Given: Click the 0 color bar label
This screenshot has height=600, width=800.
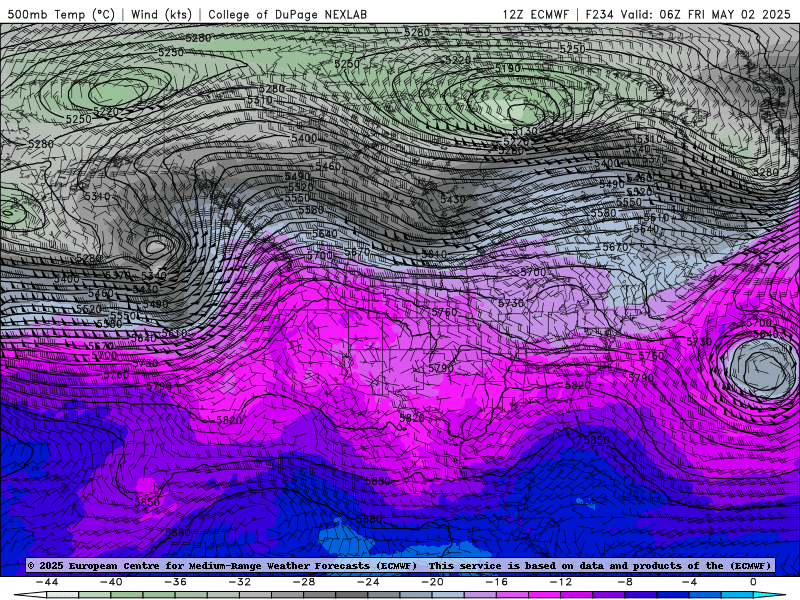Looking at the screenshot, I should pos(753,582).
